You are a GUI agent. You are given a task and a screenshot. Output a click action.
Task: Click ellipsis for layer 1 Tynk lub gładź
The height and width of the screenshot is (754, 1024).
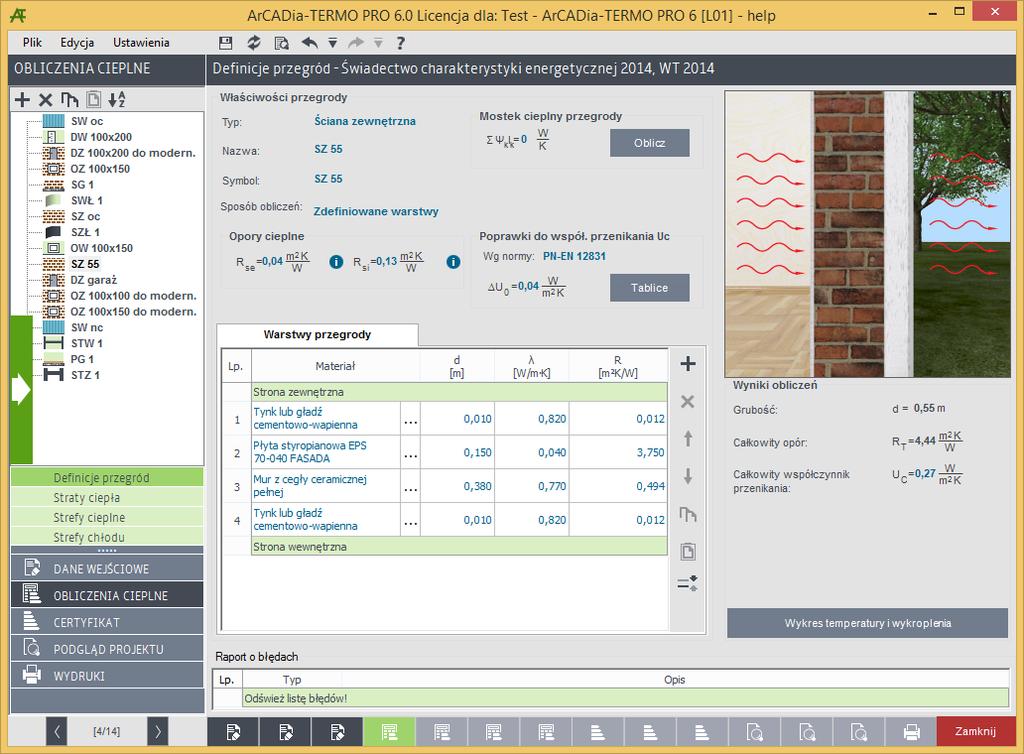[410, 418]
